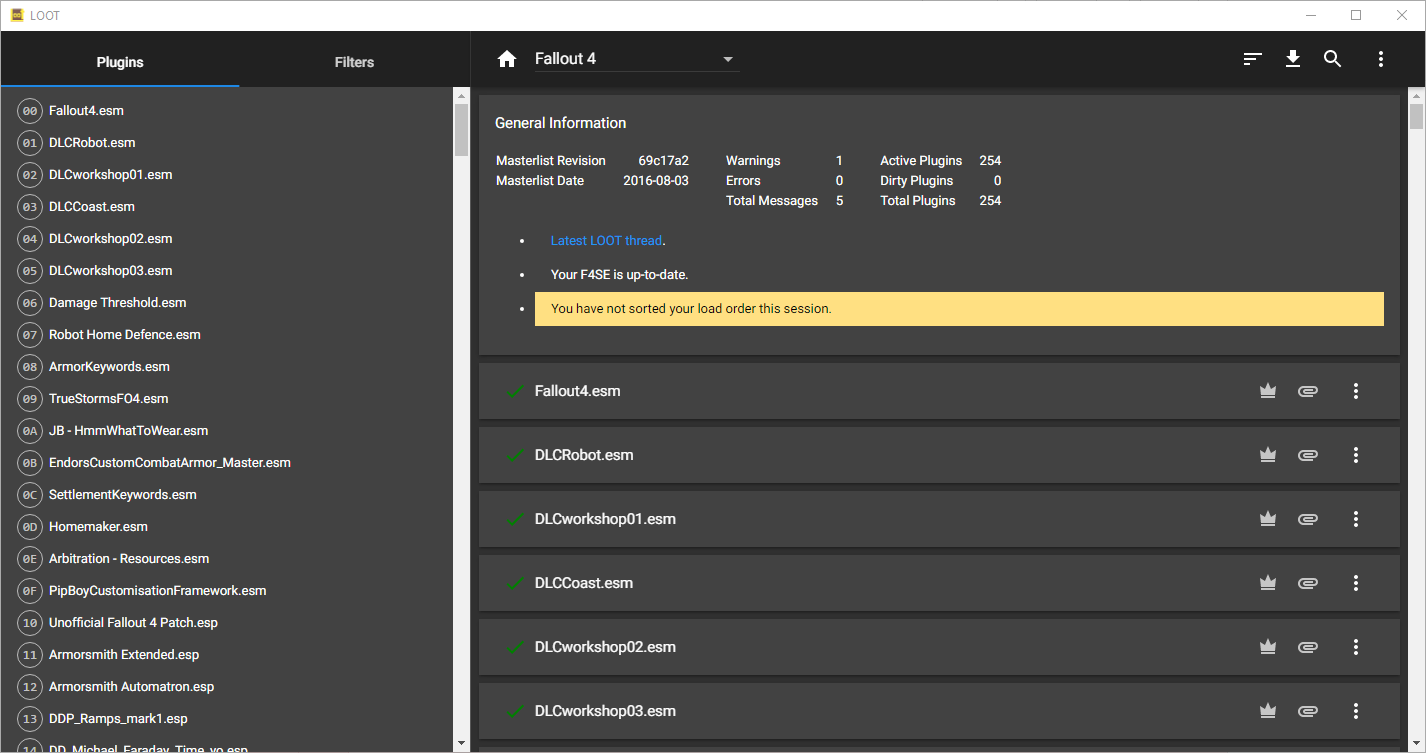Update masterlist with the download icon
The image size is (1426, 753).
click(1293, 59)
